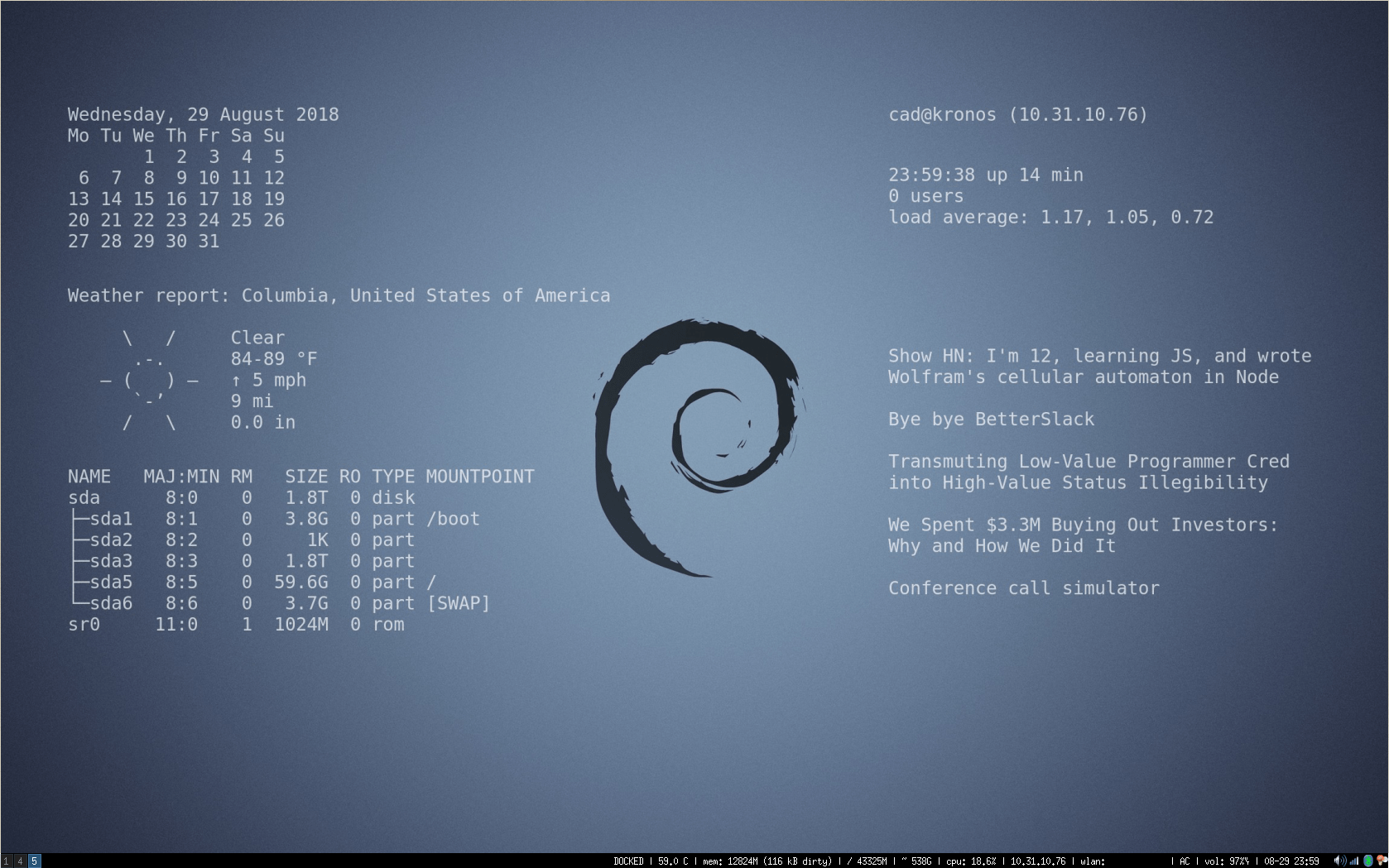Image resolution: width=1389 pixels, height=868 pixels.
Task: Click the load average: 1.17, 1.05, 0.72 line
Action: coord(1051,218)
